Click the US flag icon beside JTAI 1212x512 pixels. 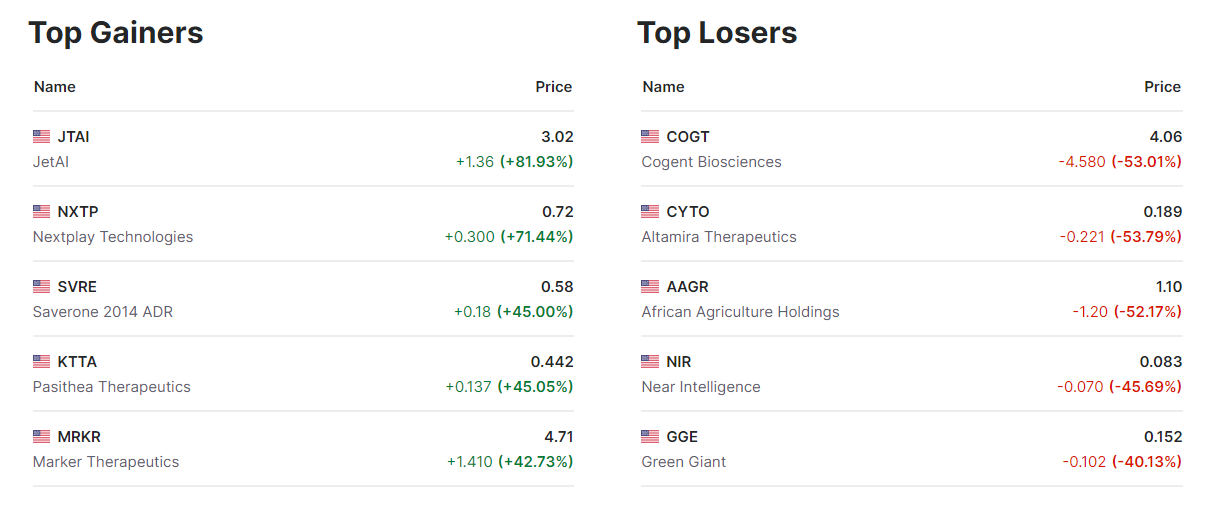coord(41,137)
